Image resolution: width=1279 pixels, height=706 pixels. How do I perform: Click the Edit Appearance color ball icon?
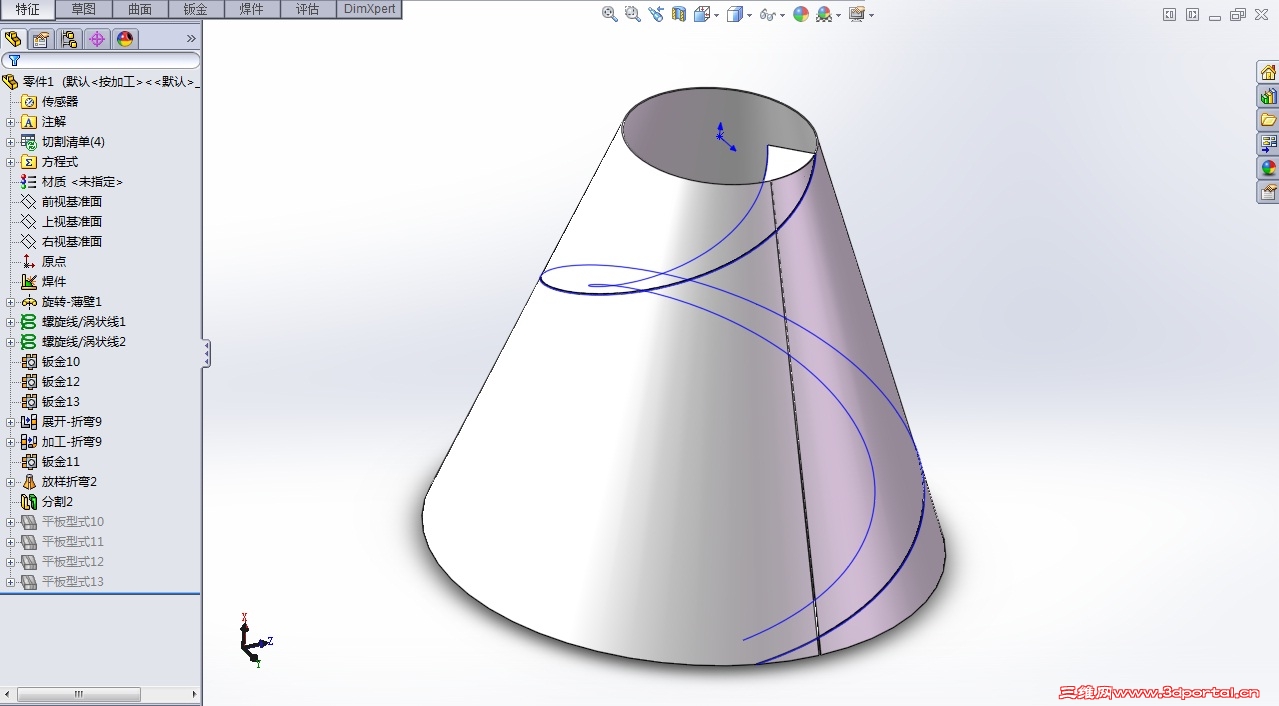click(801, 14)
